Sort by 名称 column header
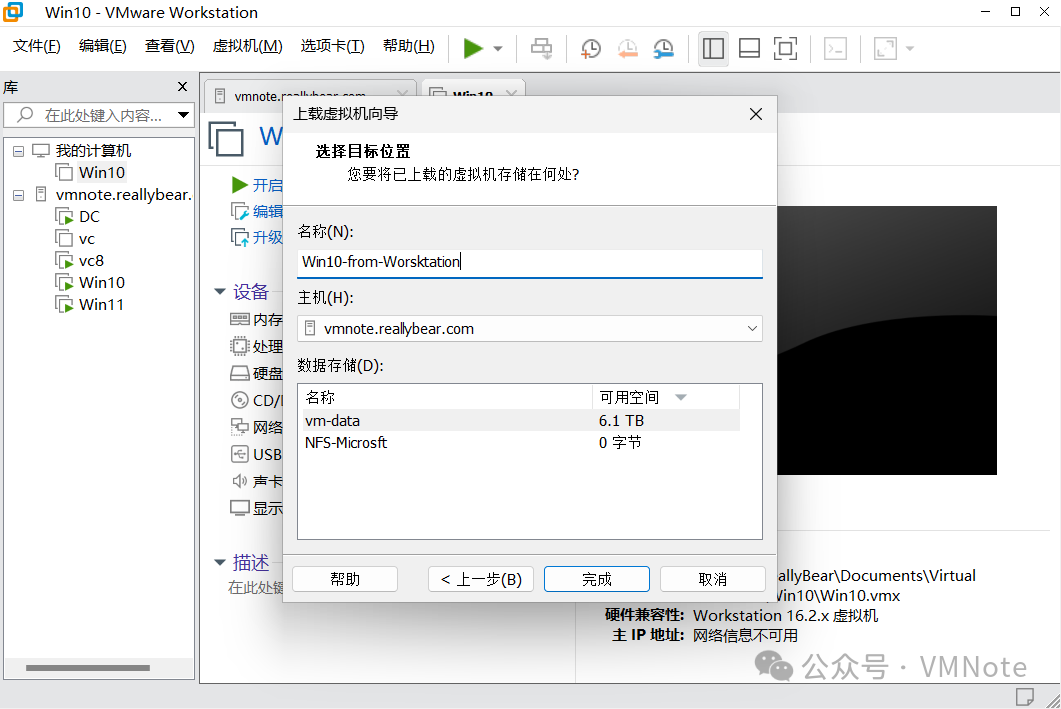The width and height of the screenshot is (1061, 709). (446, 397)
